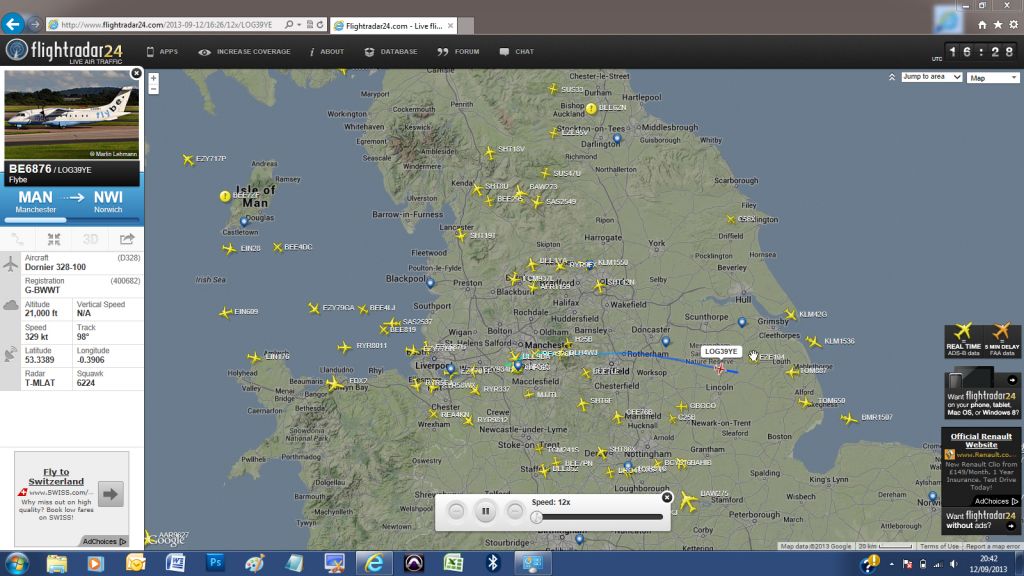Close the BE6876 flight info panel
Viewport: 1024px width, 576px height.
pyautogui.click(x=136, y=73)
